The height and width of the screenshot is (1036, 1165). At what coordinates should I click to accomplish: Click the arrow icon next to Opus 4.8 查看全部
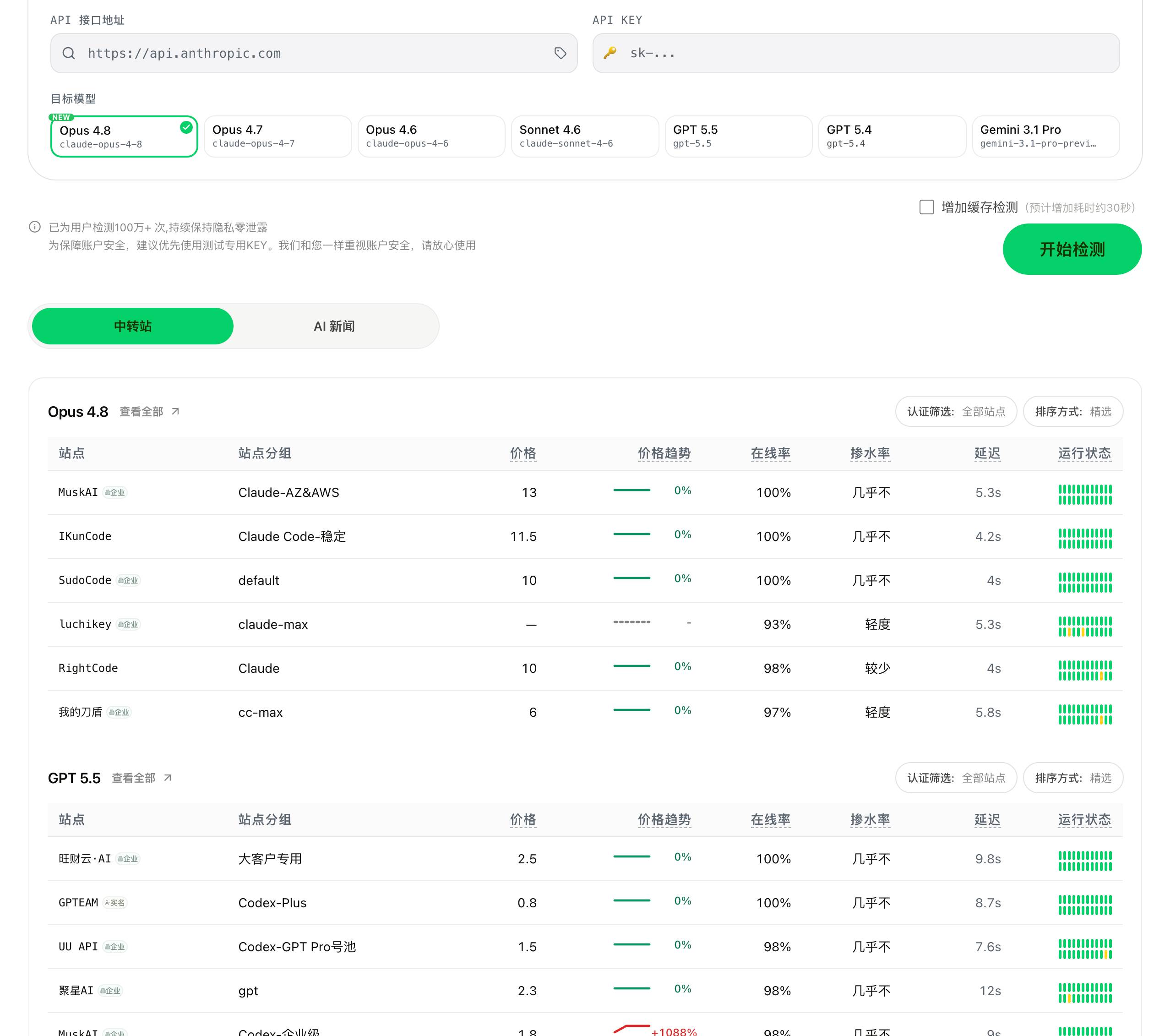[175, 411]
